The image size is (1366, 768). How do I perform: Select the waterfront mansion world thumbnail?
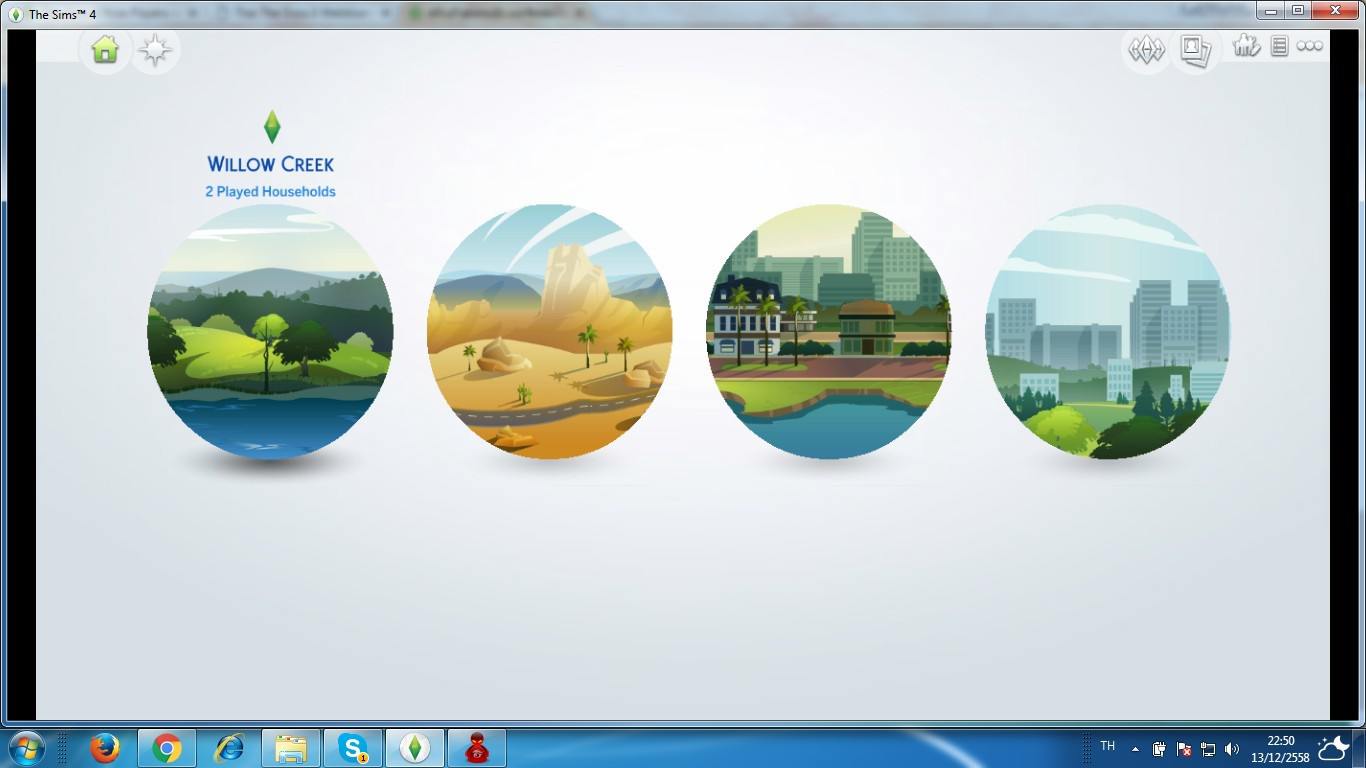[828, 332]
